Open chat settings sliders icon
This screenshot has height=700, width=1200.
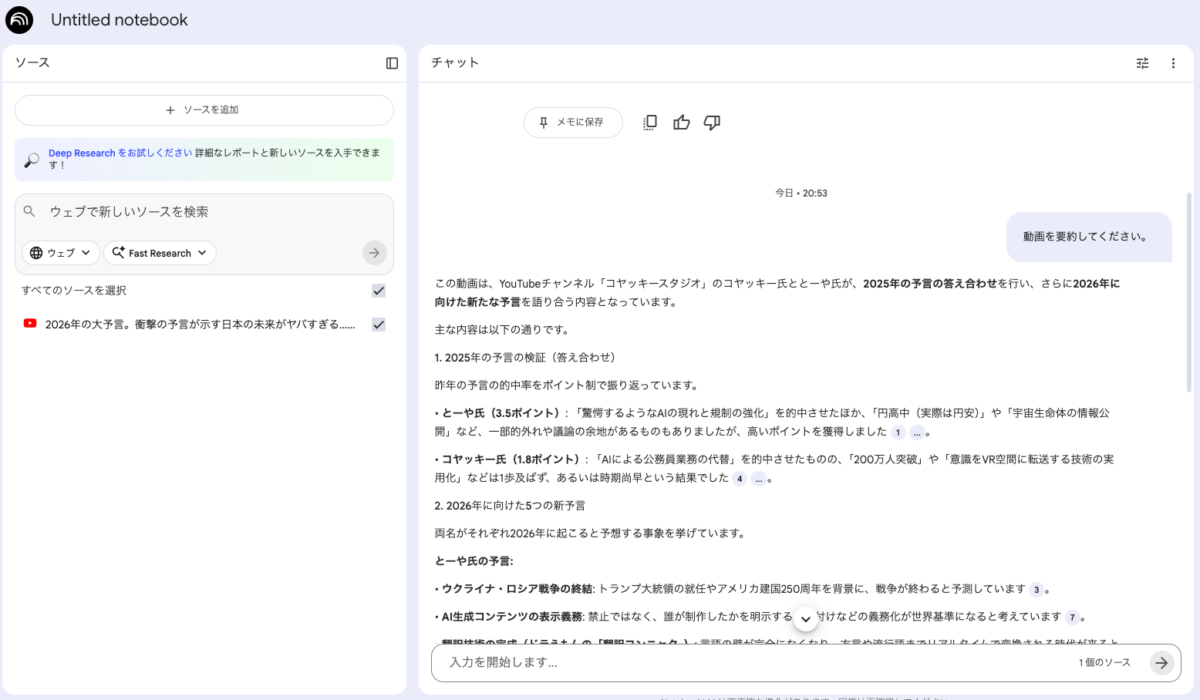point(1142,63)
